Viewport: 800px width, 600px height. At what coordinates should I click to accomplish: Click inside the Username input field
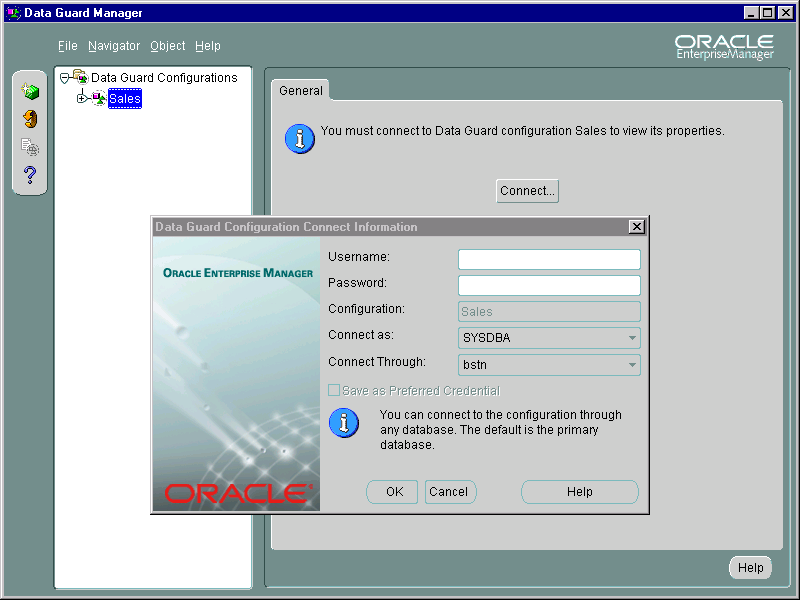pyautogui.click(x=548, y=258)
